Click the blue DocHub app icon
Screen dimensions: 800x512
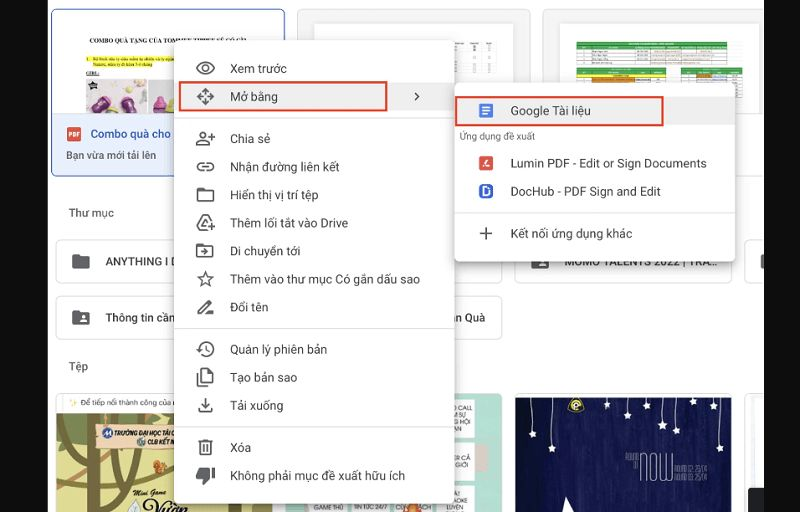click(x=486, y=191)
